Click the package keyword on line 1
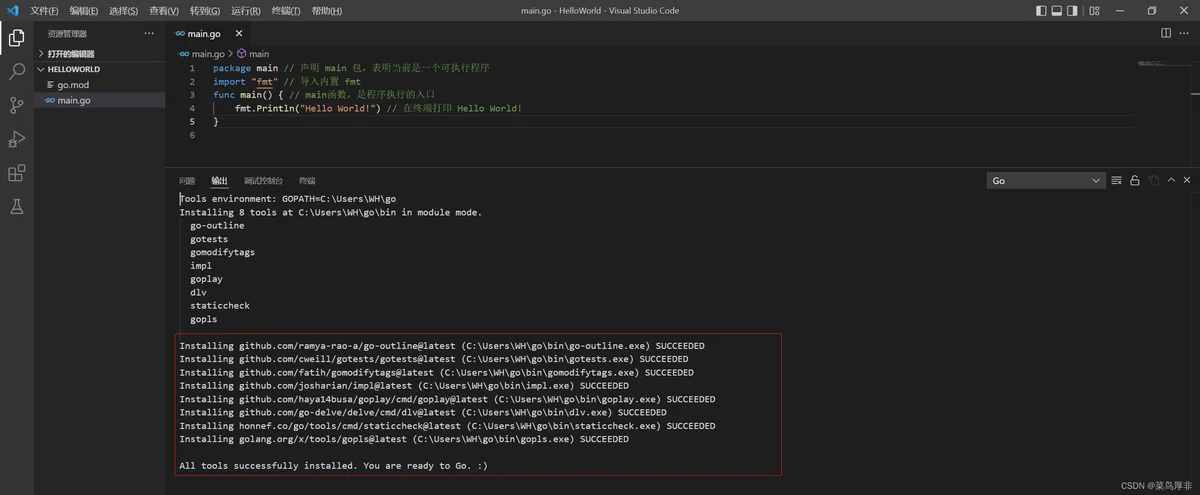 232,68
